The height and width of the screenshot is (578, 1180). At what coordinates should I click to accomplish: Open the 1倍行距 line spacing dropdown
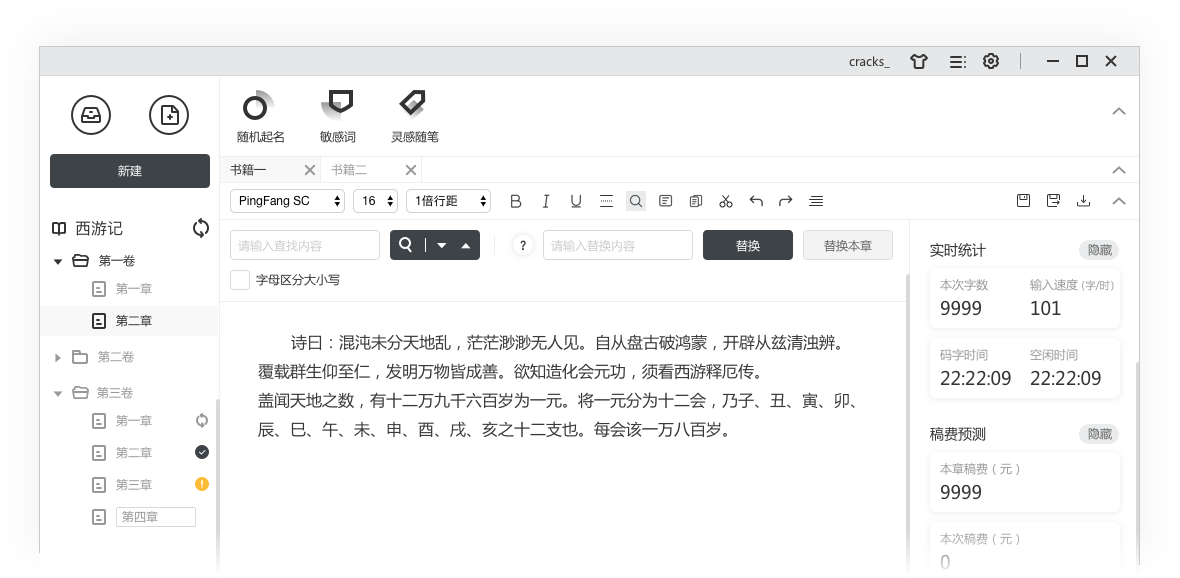(448, 200)
